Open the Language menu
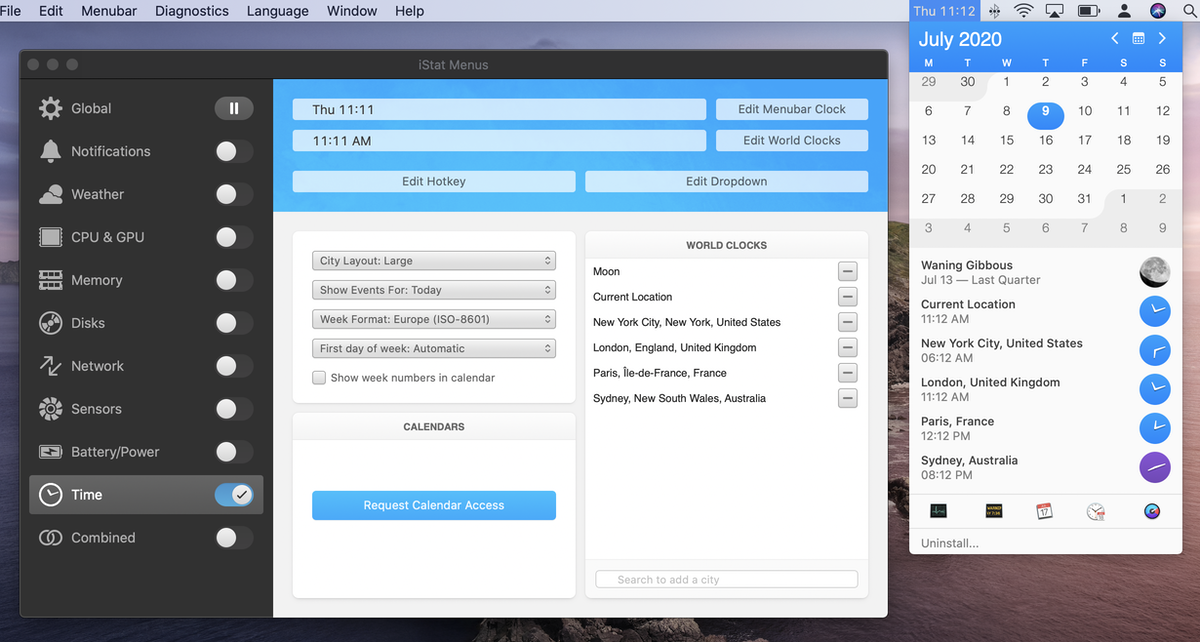This screenshot has width=1200, height=642. click(278, 11)
